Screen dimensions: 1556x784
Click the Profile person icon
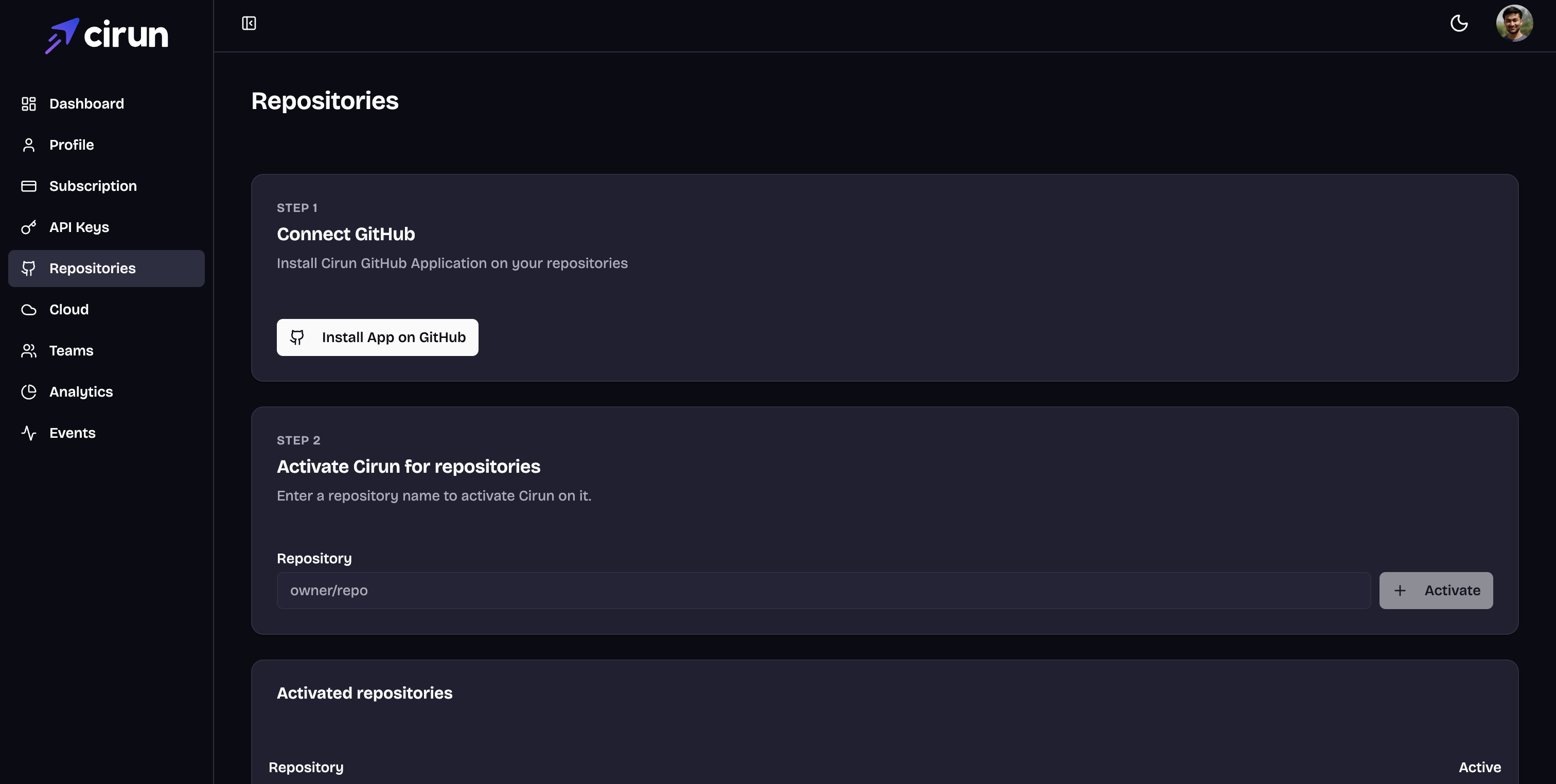(x=28, y=145)
